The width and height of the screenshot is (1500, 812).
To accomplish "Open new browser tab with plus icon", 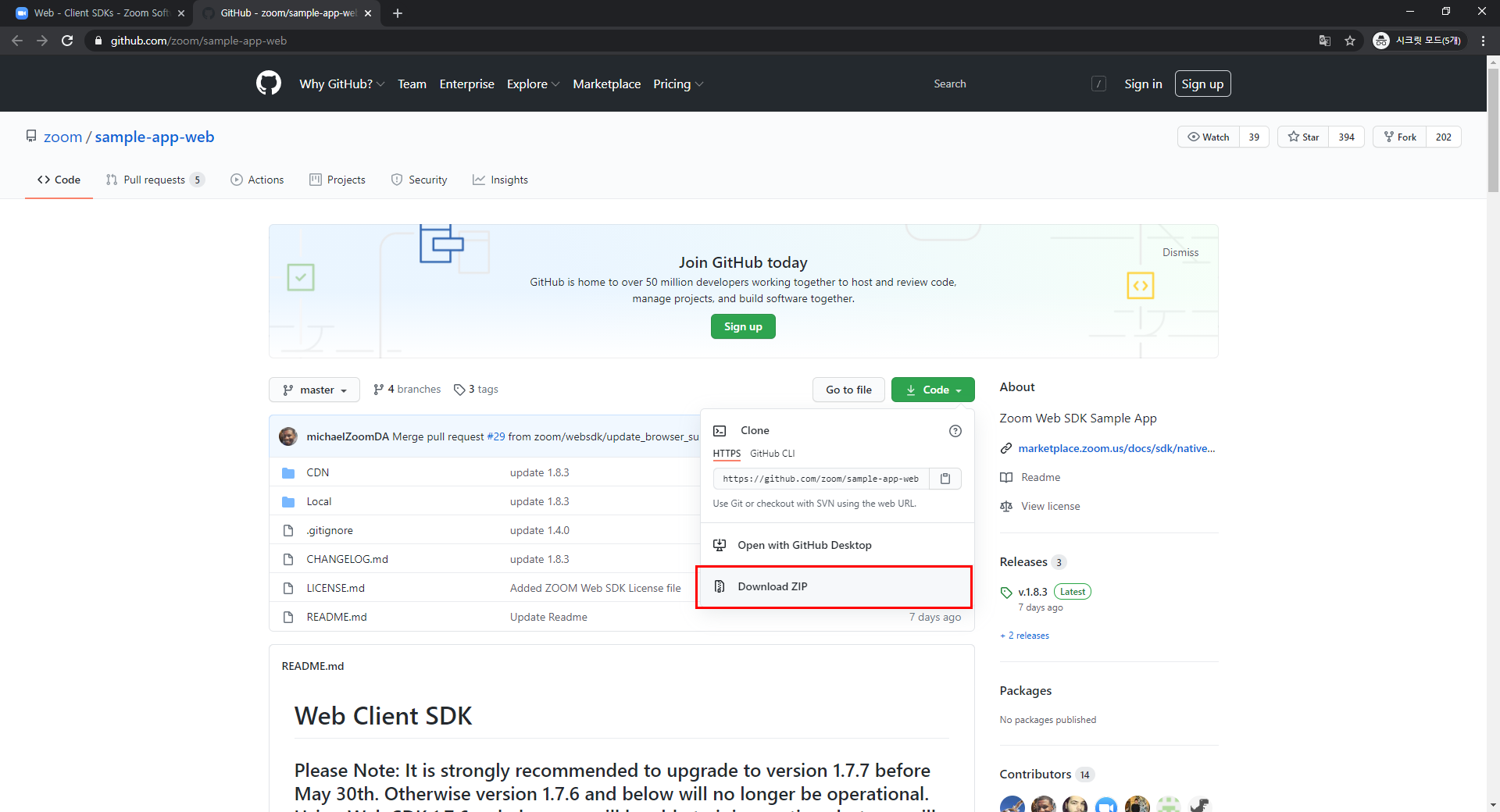I will pos(398,13).
